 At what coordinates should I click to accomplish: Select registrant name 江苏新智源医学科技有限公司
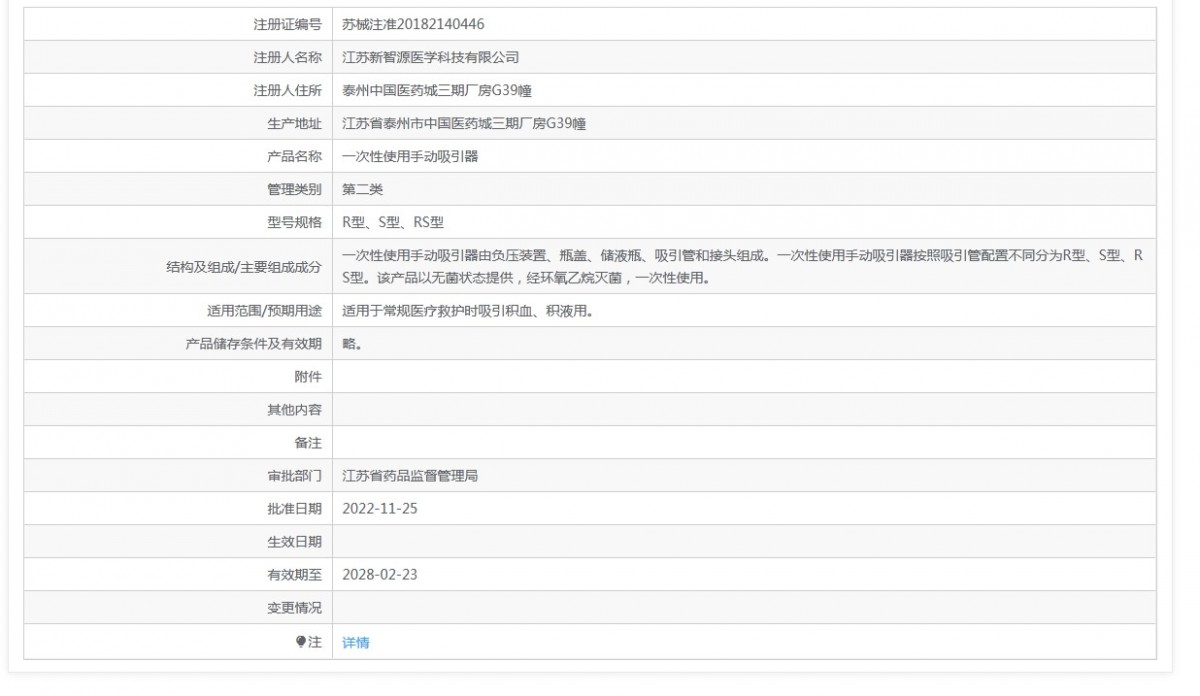click(x=430, y=57)
